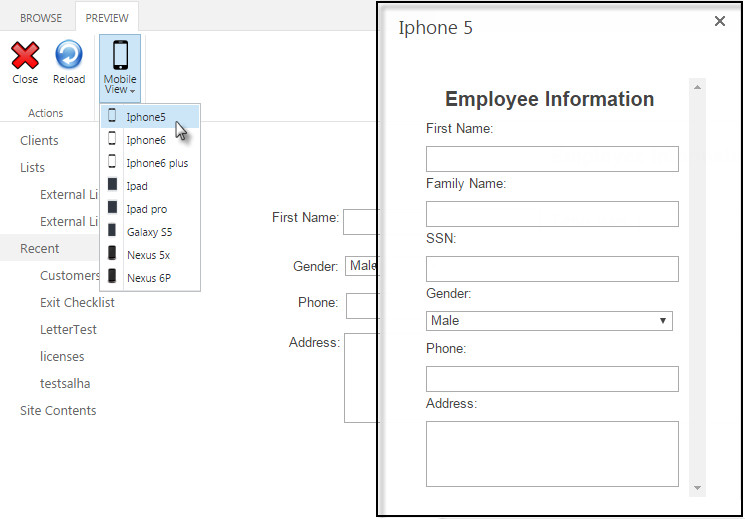Screen dimensions: 745x519
Task: Open the Recent navigation heading
Action: tap(39, 249)
